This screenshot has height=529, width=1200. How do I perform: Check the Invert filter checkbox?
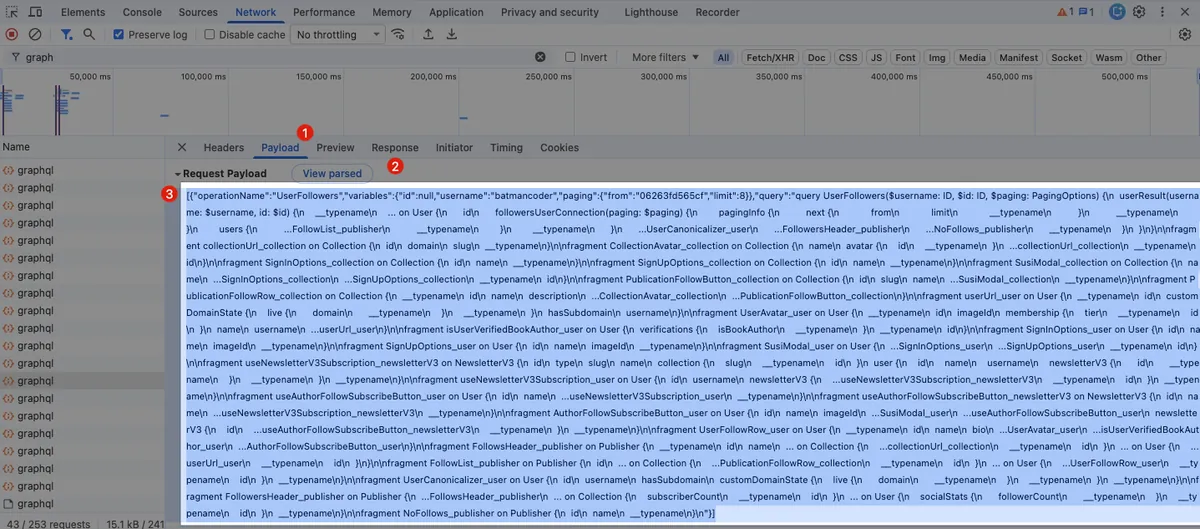point(570,58)
